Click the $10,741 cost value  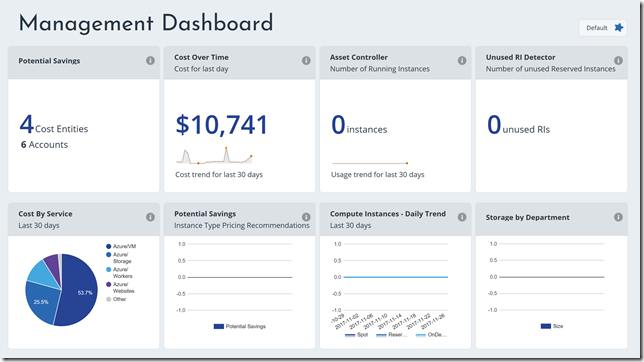tap(222, 125)
